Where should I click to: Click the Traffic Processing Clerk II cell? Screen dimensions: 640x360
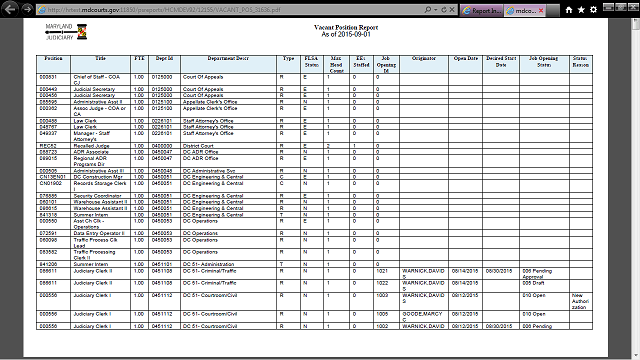click(100, 255)
